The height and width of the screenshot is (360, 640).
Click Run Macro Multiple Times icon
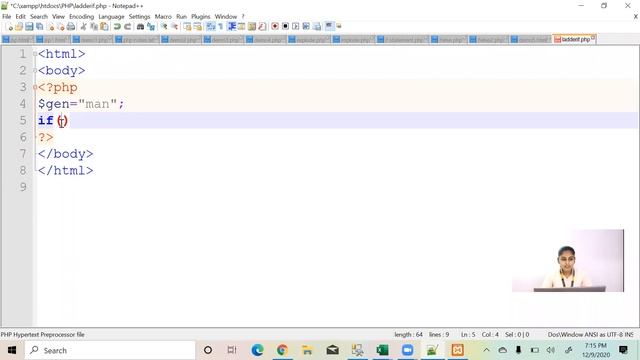pyautogui.click(x=306, y=27)
